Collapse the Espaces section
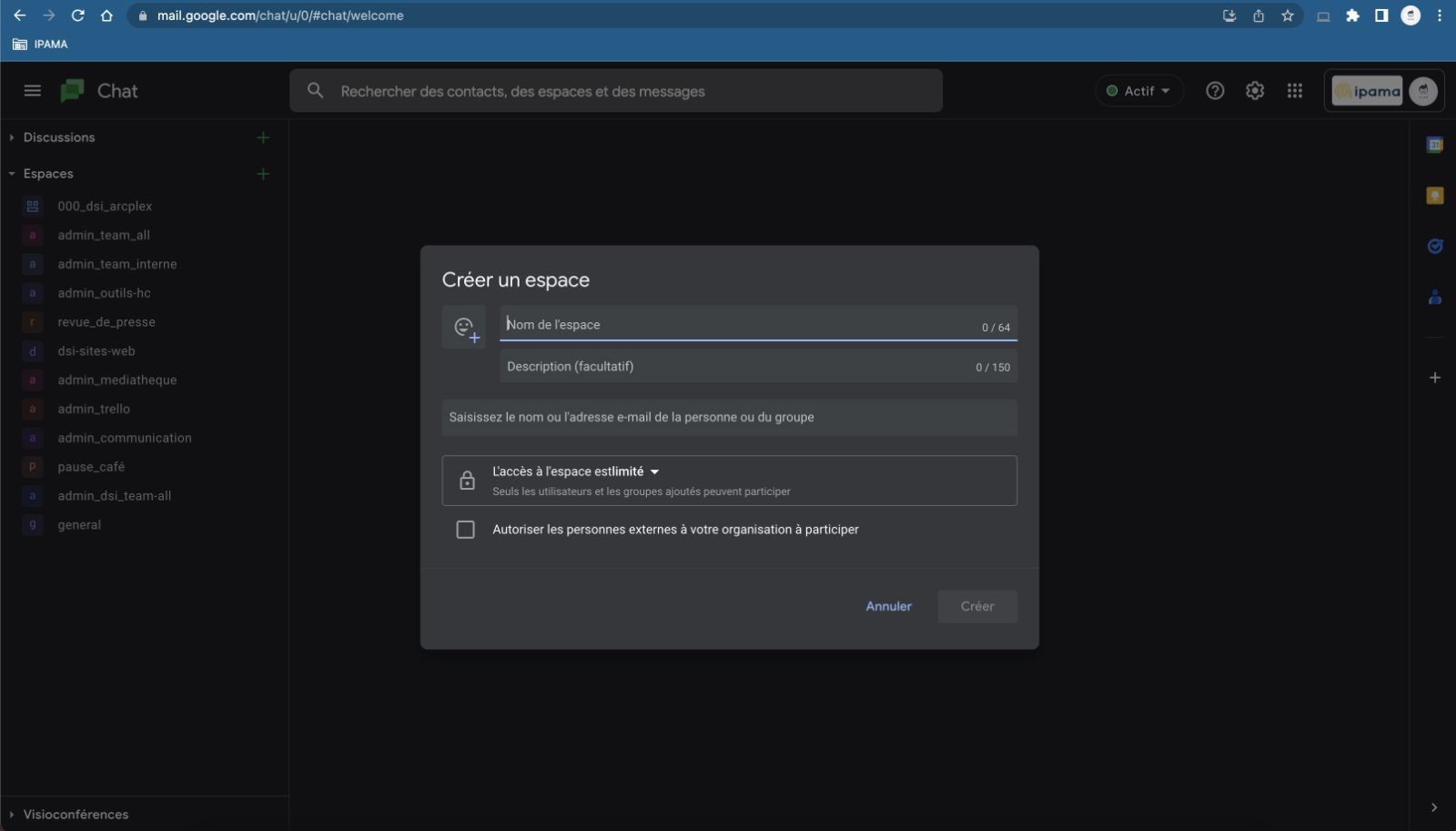 click(11, 174)
